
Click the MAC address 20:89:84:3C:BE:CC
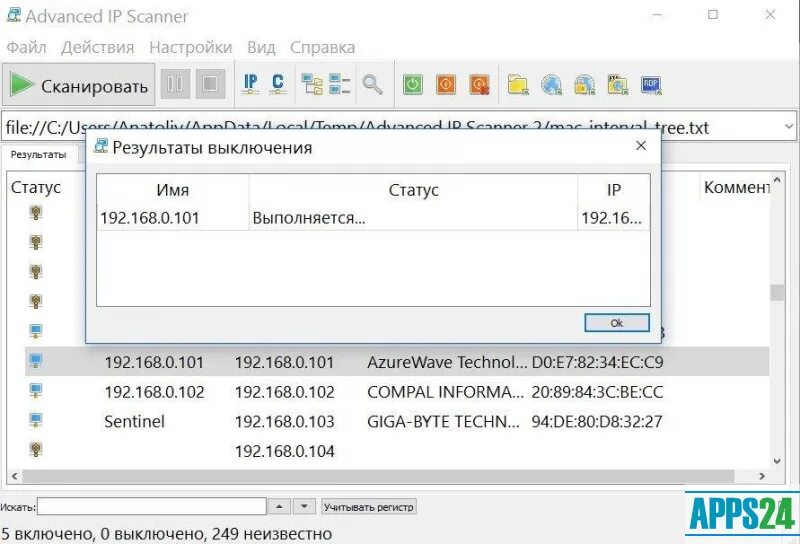(597, 392)
